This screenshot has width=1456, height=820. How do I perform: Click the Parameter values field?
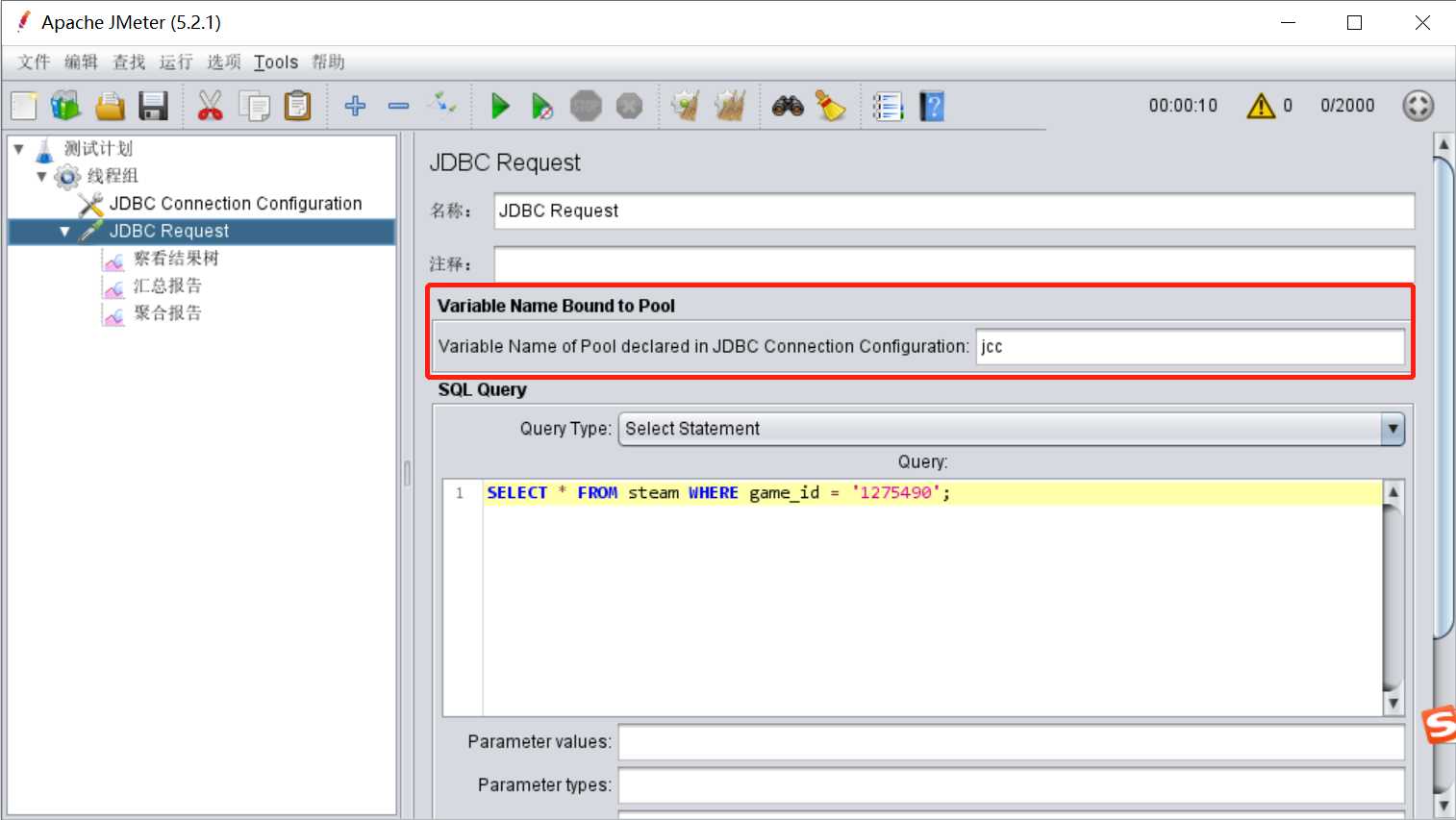[x=1011, y=742]
